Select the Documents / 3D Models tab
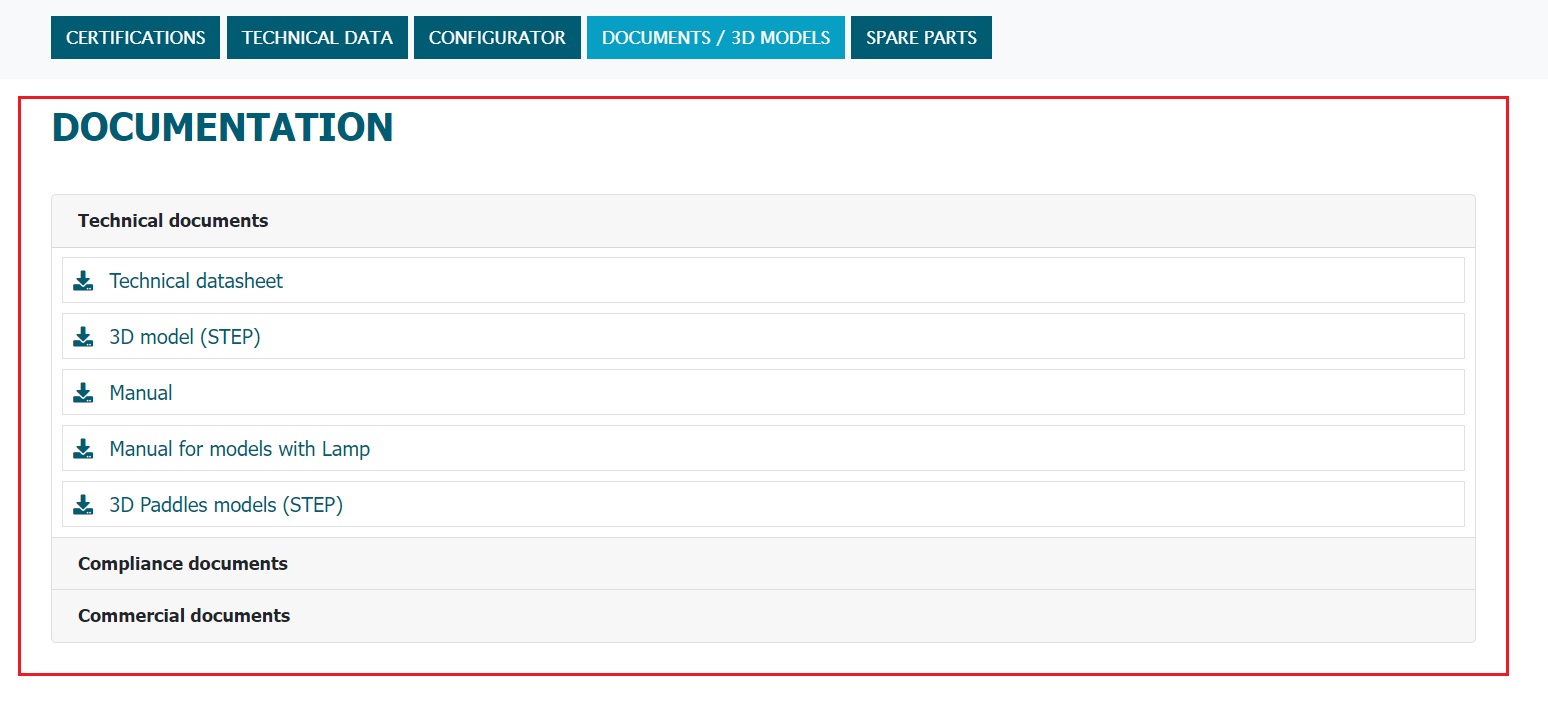Viewport: 1548px width, 702px height. pos(716,38)
